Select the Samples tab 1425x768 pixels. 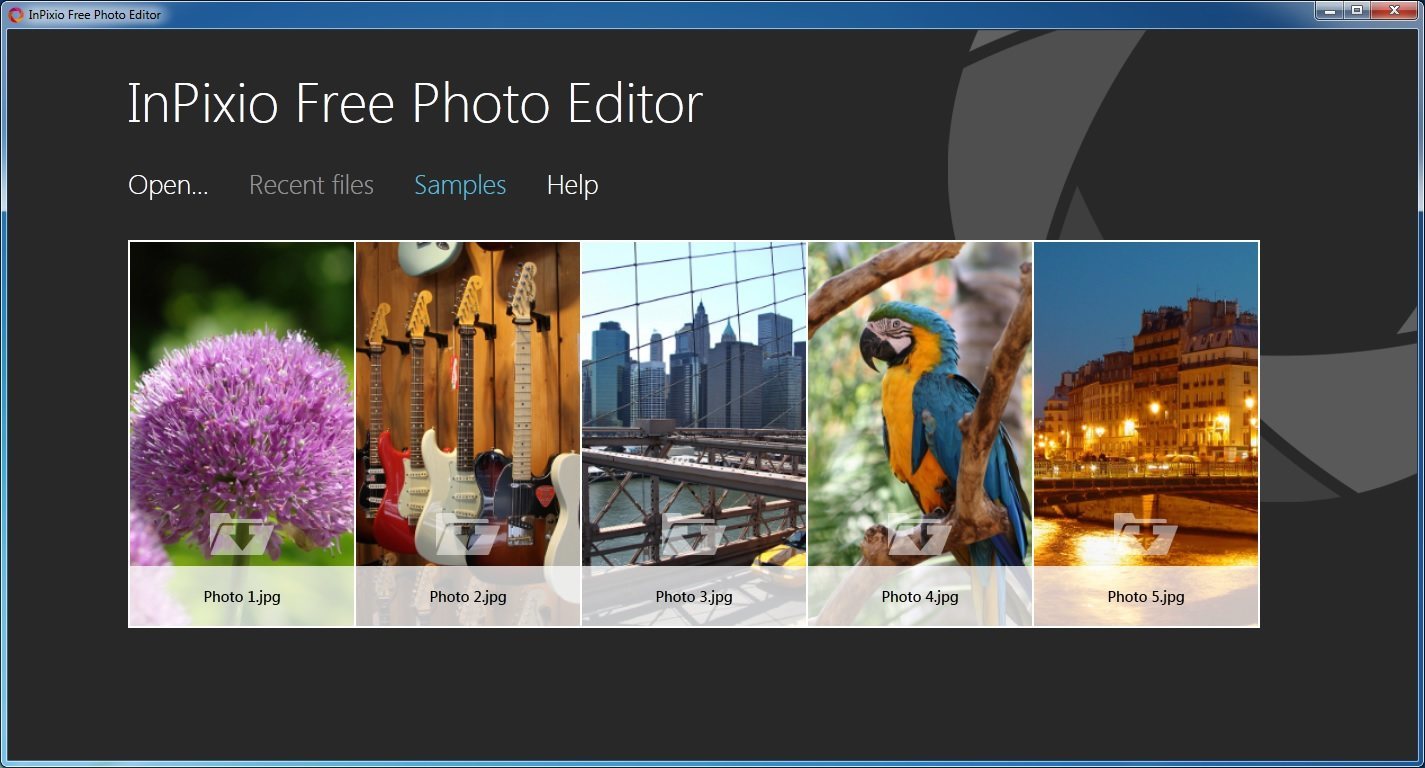coord(460,185)
